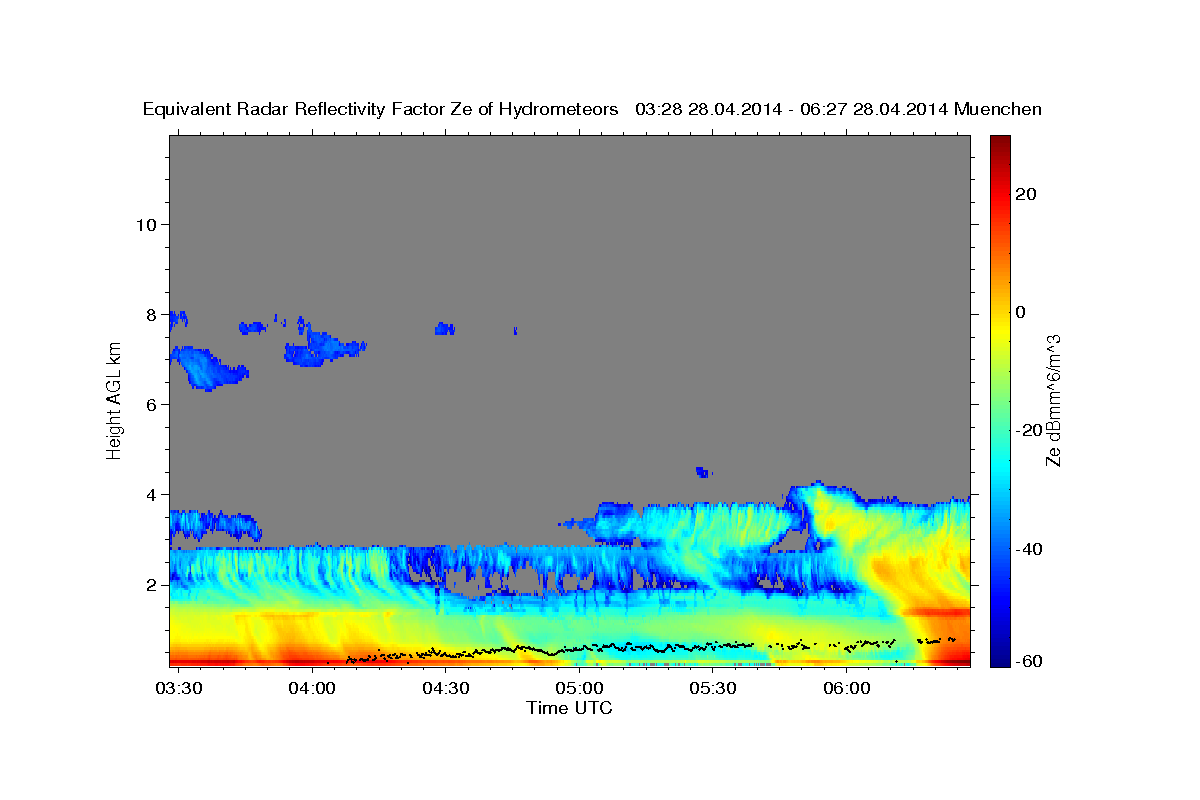Click the colorbar label 'Ze dBmm^6/m^3'
This screenshot has height=800, width=1200.
coord(1053,401)
